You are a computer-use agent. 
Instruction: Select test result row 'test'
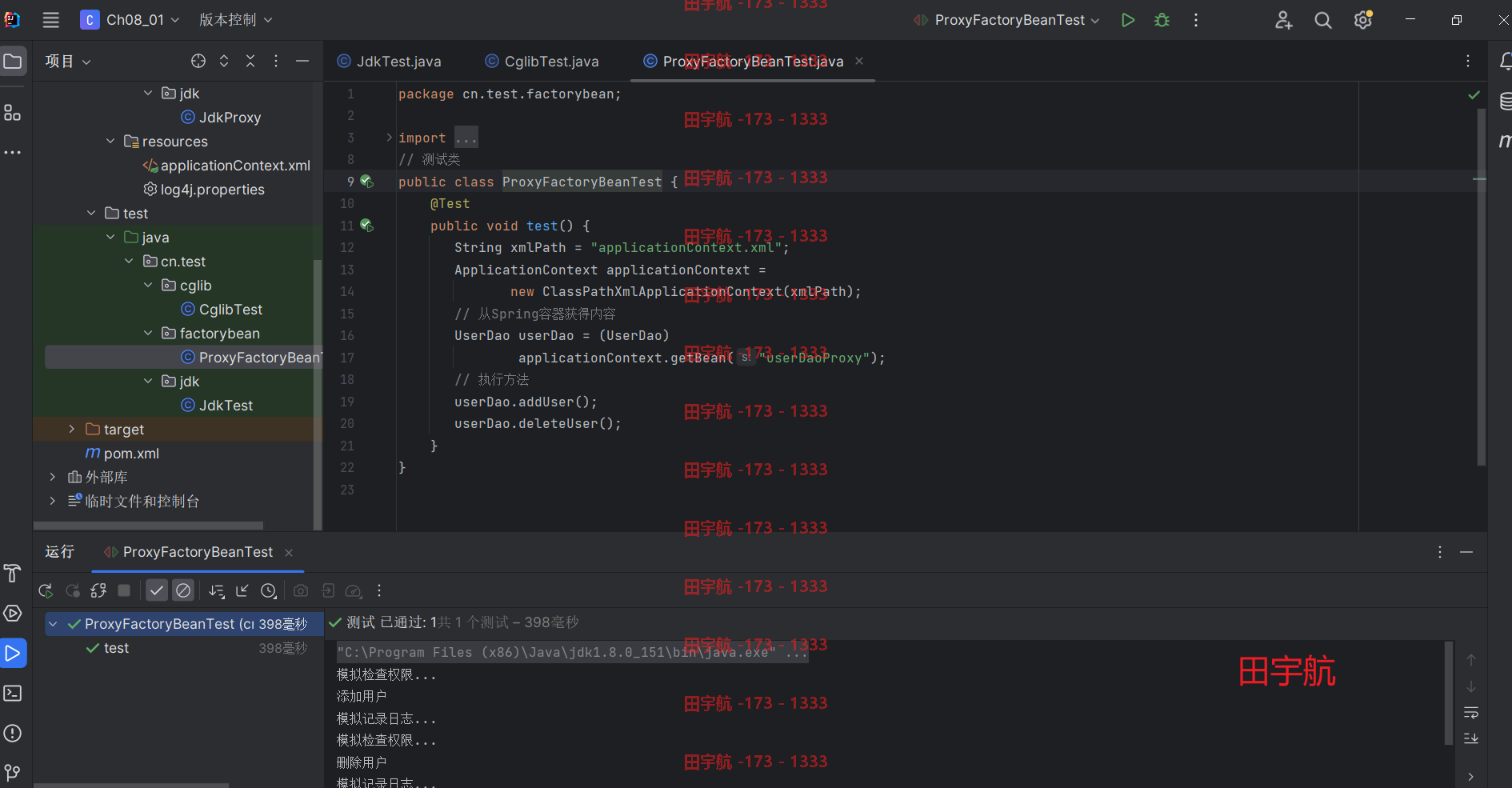(184, 648)
